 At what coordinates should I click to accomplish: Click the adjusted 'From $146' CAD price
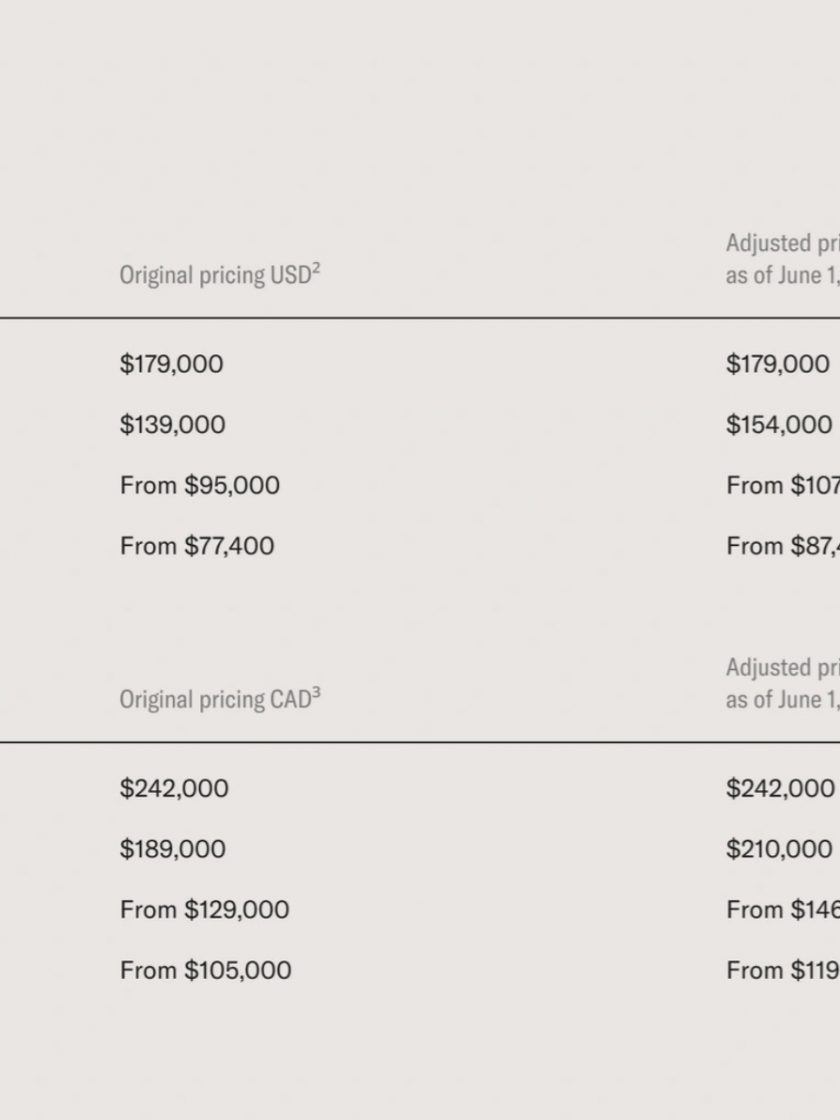[783, 910]
